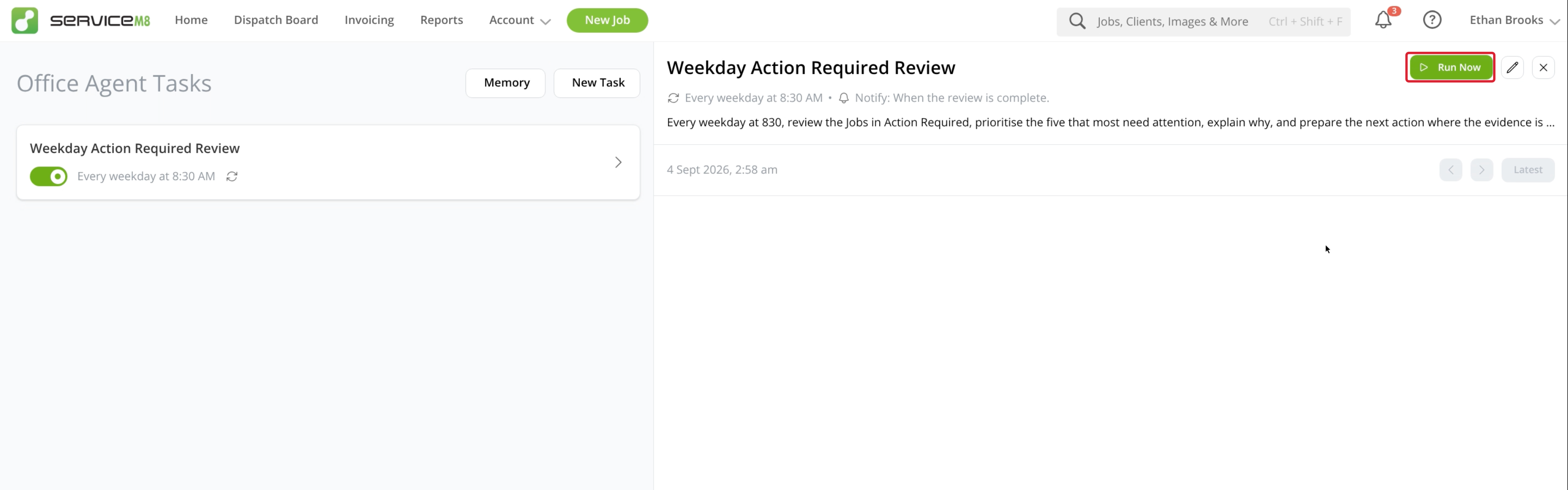The image size is (1568, 490).
Task: Click the bell icon beside Notify text
Action: (843, 98)
